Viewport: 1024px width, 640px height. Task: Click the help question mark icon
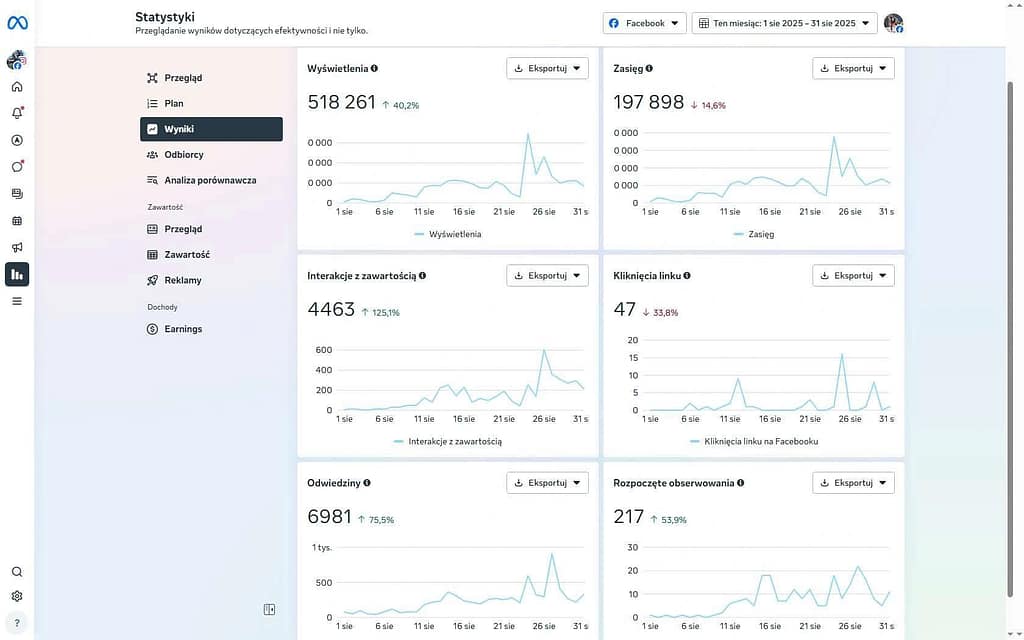pos(17,622)
